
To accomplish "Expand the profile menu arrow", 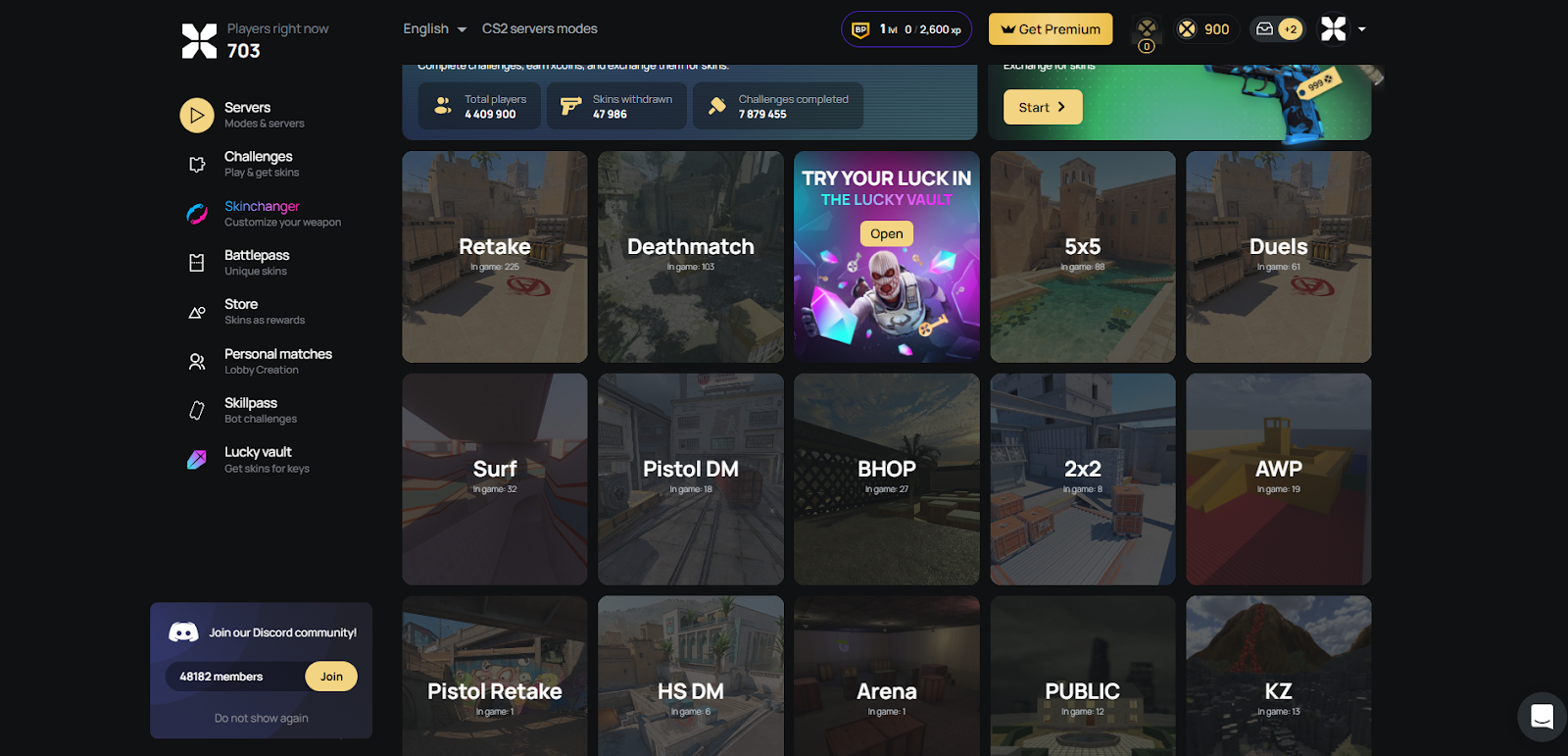I will click(x=1361, y=29).
